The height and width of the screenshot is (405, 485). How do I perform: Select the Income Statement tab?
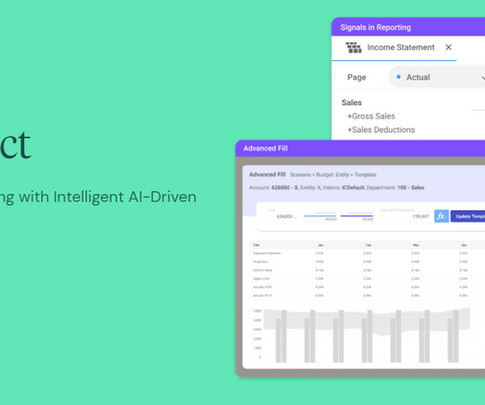394,48
